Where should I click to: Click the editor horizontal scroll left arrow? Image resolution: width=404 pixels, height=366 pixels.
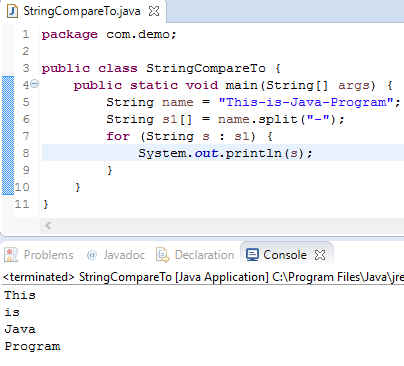coord(48,226)
